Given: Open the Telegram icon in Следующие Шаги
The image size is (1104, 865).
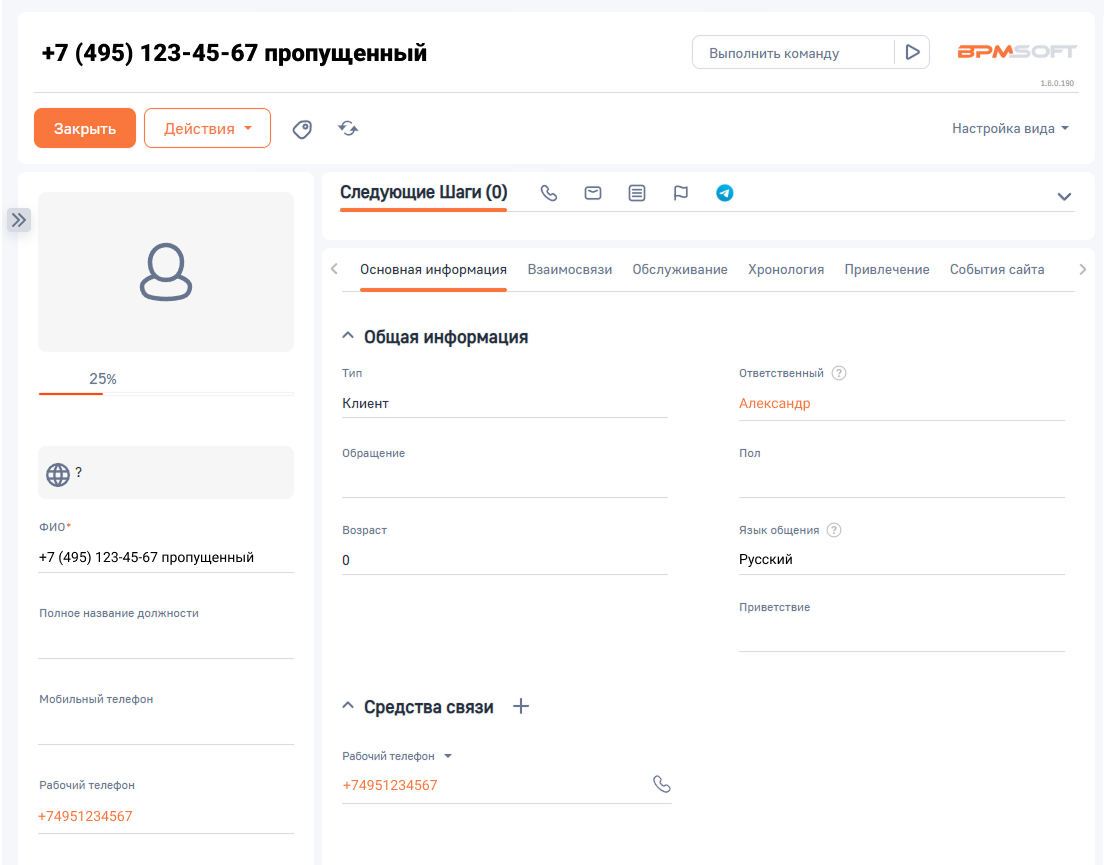Looking at the screenshot, I should tap(725, 193).
